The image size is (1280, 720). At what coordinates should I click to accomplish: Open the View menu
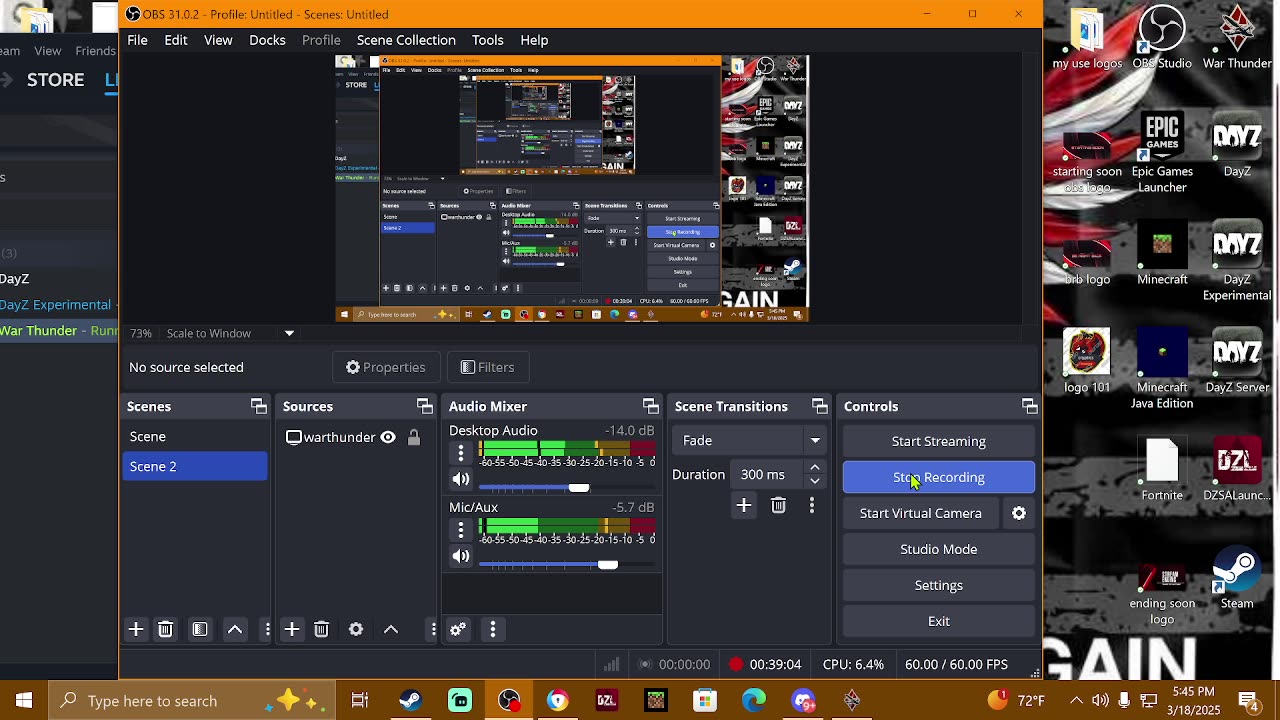click(x=218, y=40)
